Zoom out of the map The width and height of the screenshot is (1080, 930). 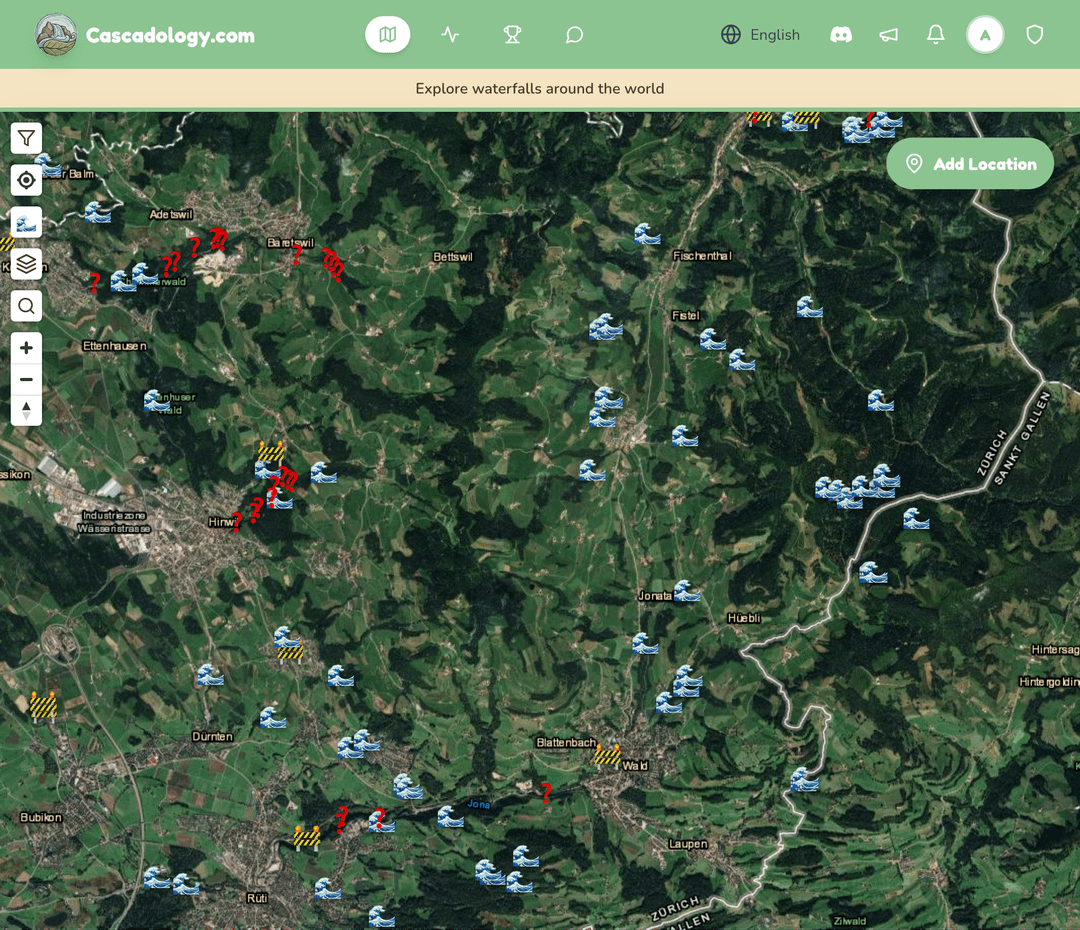(26, 380)
